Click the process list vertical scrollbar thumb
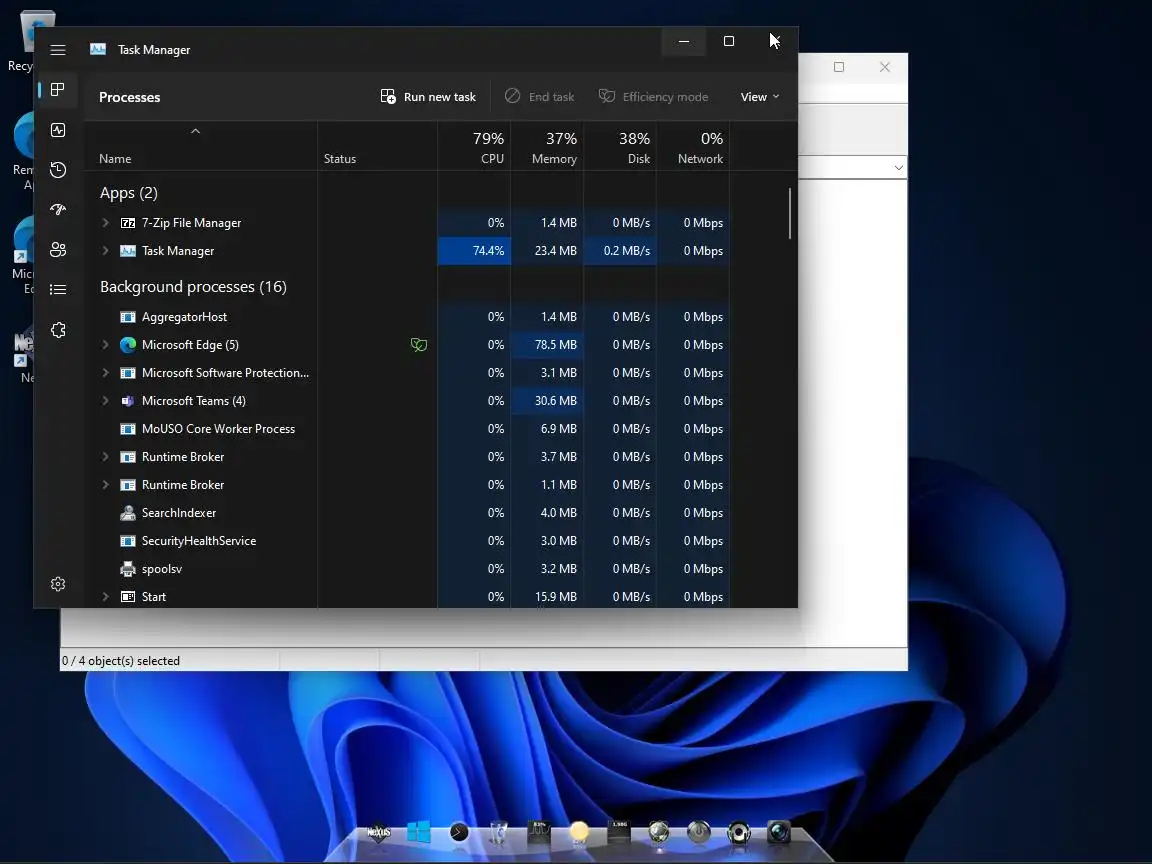The width and height of the screenshot is (1152, 864). (x=790, y=213)
